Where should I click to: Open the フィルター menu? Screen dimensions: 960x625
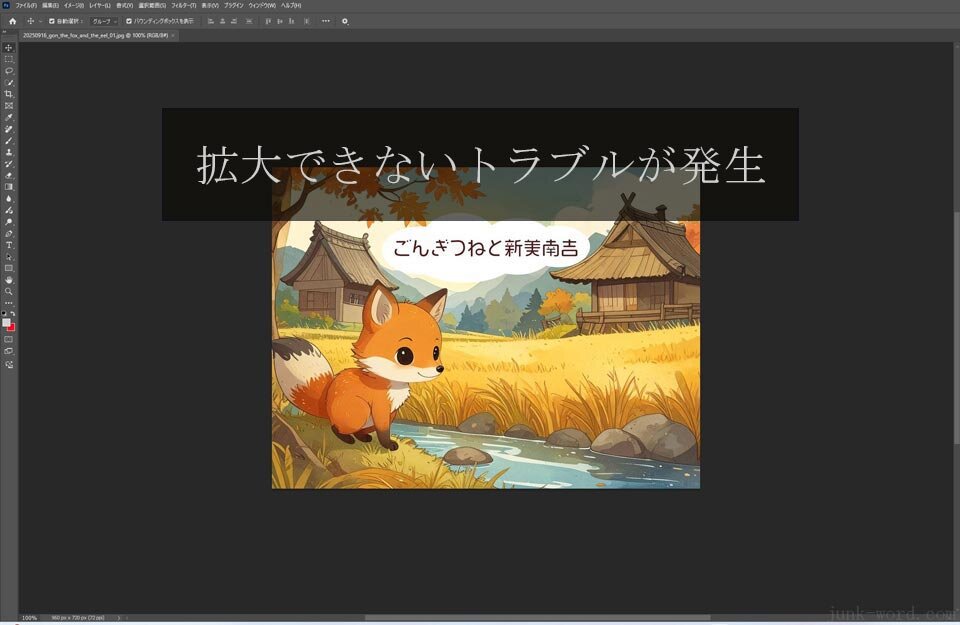pyautogui.click(x=183, y=5)
